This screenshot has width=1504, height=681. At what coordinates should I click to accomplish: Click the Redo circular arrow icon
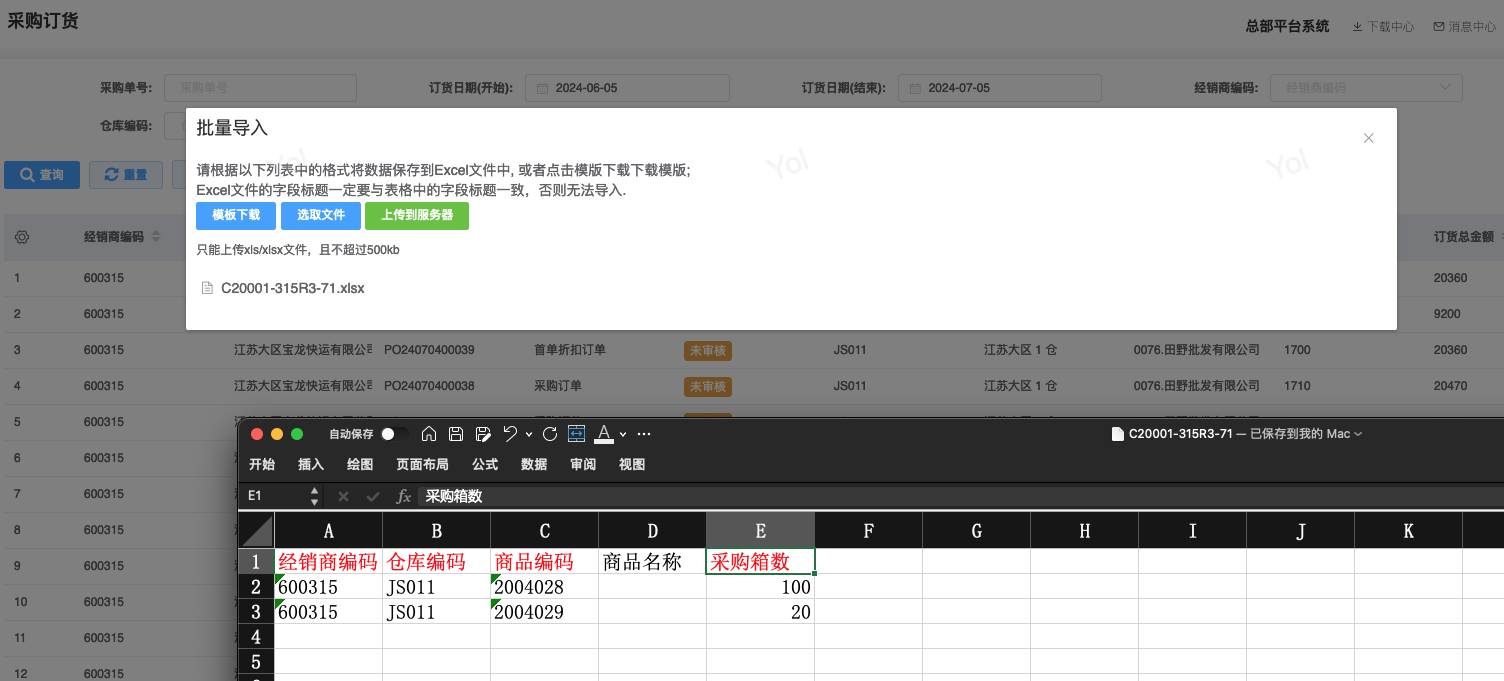click(x=549, y=434)
